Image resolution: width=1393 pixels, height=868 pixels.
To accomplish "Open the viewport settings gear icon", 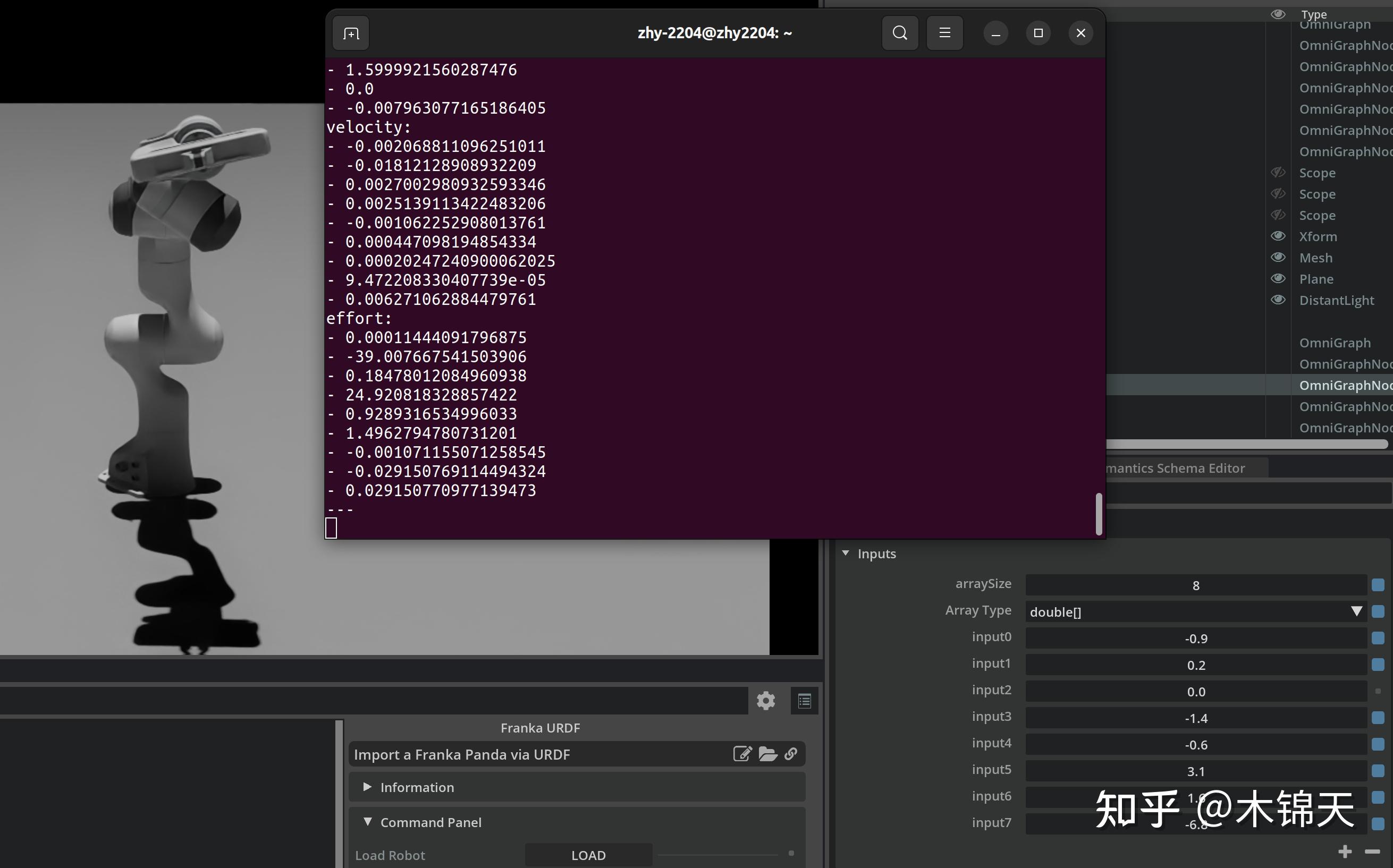I will [x=766, y=700].
